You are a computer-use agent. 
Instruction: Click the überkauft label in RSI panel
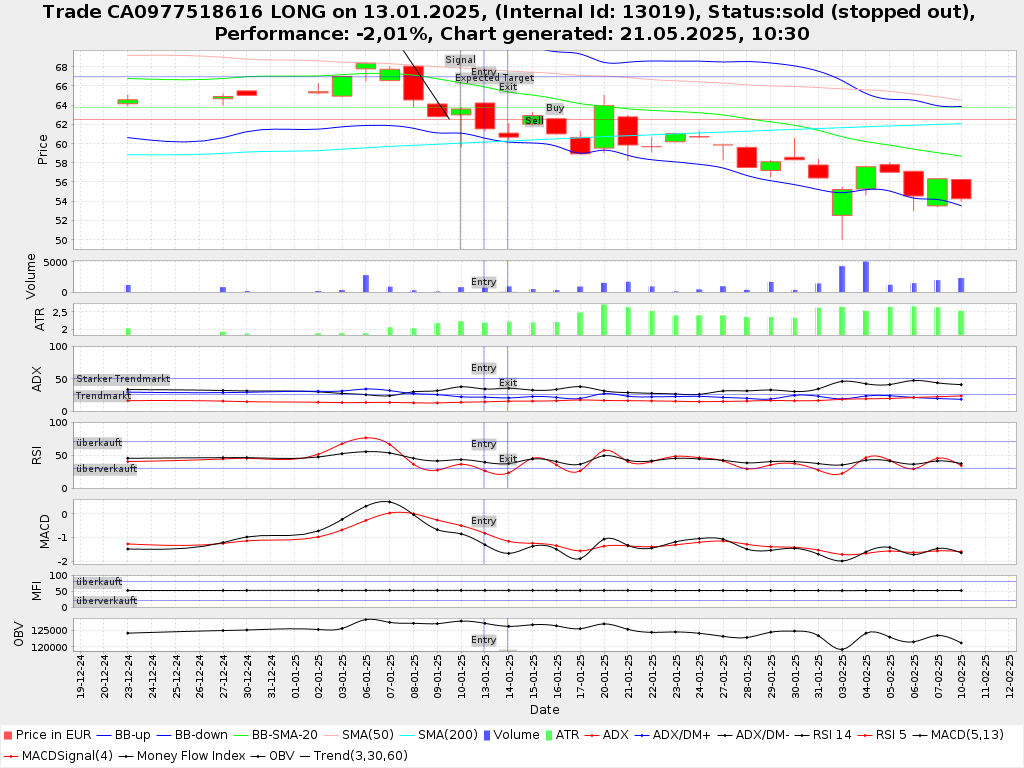click(x=99, y=442)
